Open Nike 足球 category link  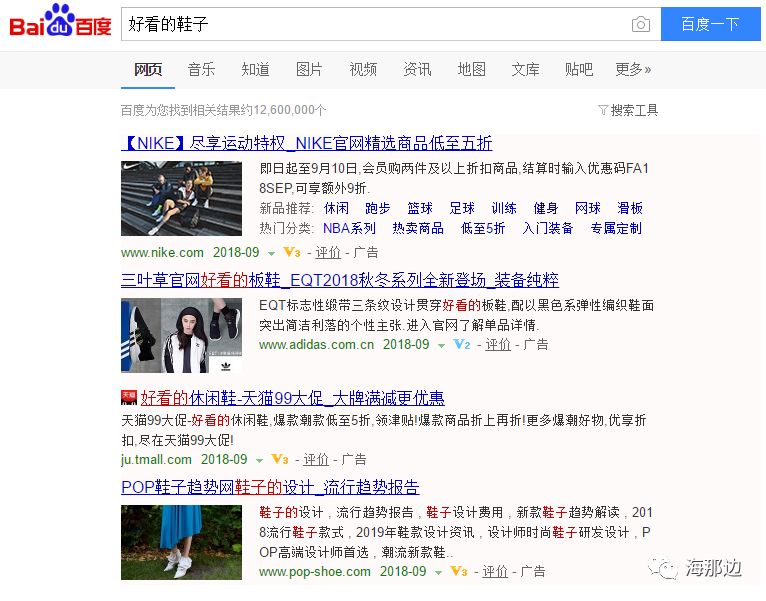[x=462, y=208]
